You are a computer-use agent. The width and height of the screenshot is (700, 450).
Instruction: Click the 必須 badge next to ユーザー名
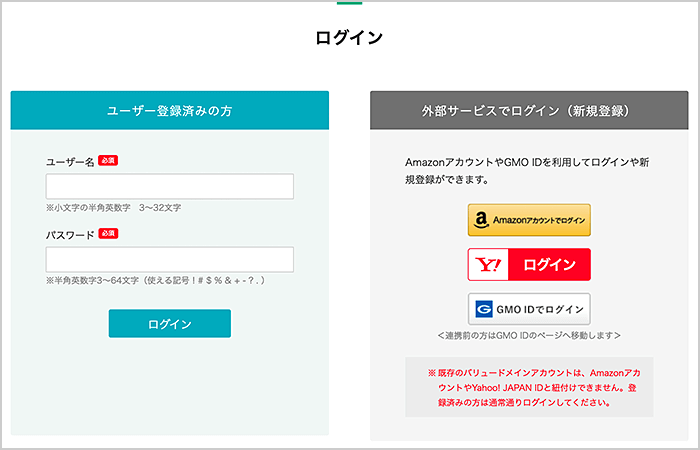click(x=109, y=160)
